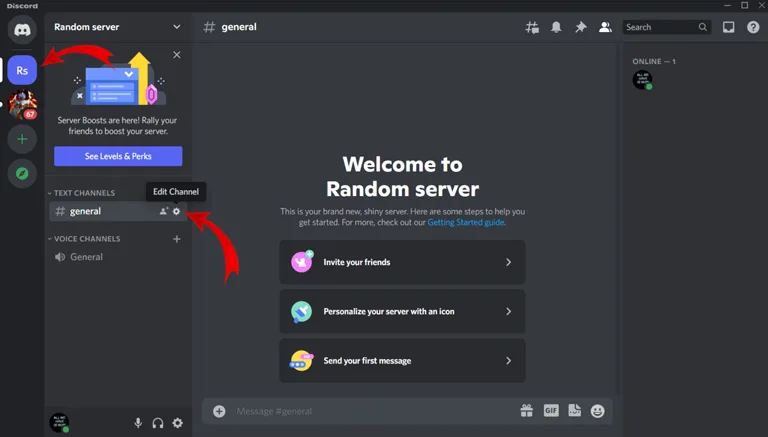Open Edit Channel gear for general

(x=176, y=211)
